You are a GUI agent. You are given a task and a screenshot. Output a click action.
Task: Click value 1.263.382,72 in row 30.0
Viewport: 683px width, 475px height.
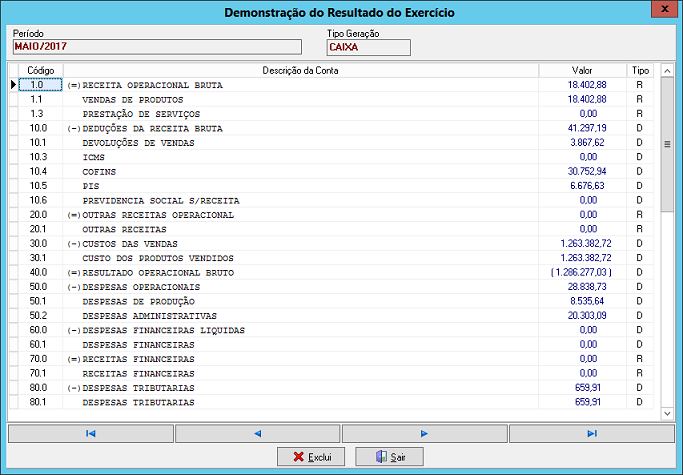(x=585, y=243)
